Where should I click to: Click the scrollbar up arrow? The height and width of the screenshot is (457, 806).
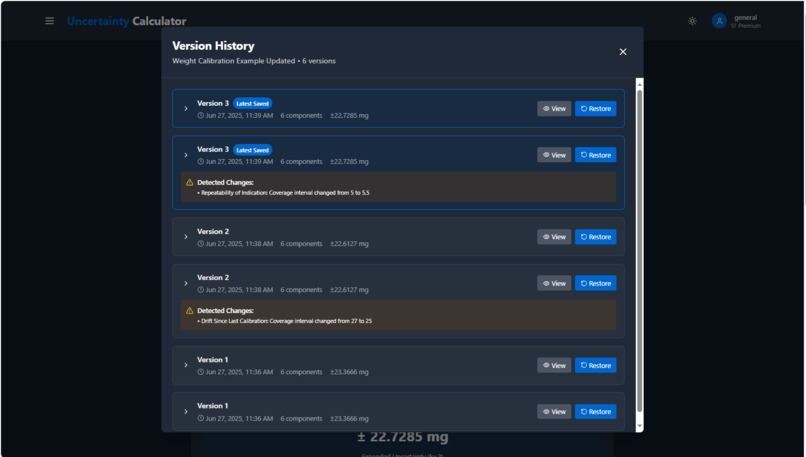point(639,84)
